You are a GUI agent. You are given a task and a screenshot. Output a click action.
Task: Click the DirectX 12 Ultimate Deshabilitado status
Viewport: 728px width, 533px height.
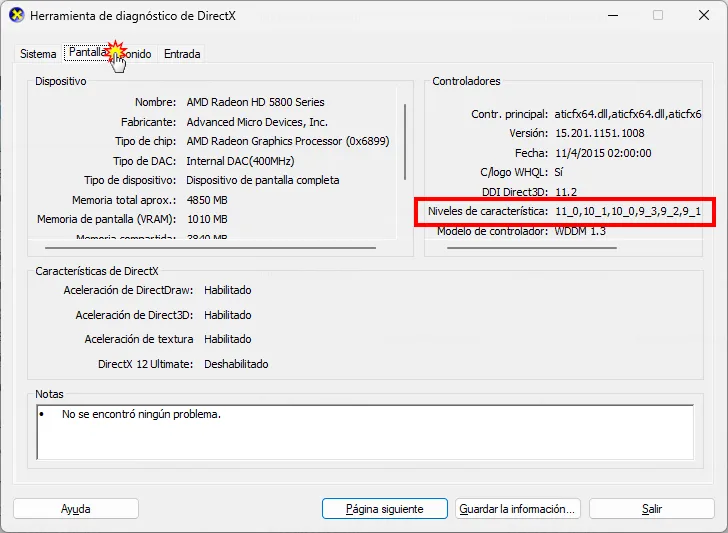[236, 364]
